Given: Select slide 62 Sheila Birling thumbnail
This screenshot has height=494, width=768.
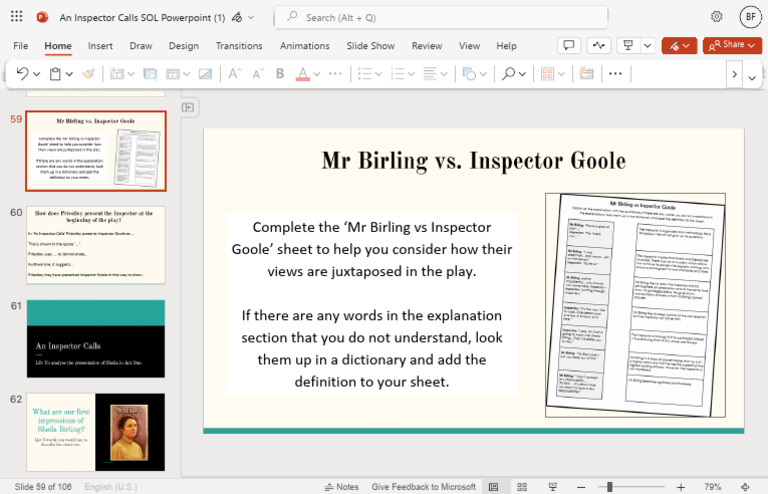Looking at the screenshot, I should pos(96,432).
